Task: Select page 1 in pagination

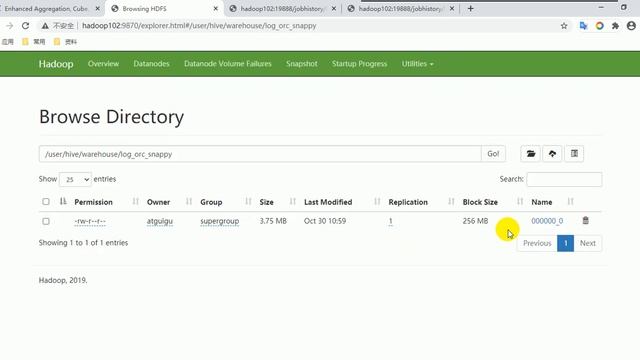Action: point(565,243)
